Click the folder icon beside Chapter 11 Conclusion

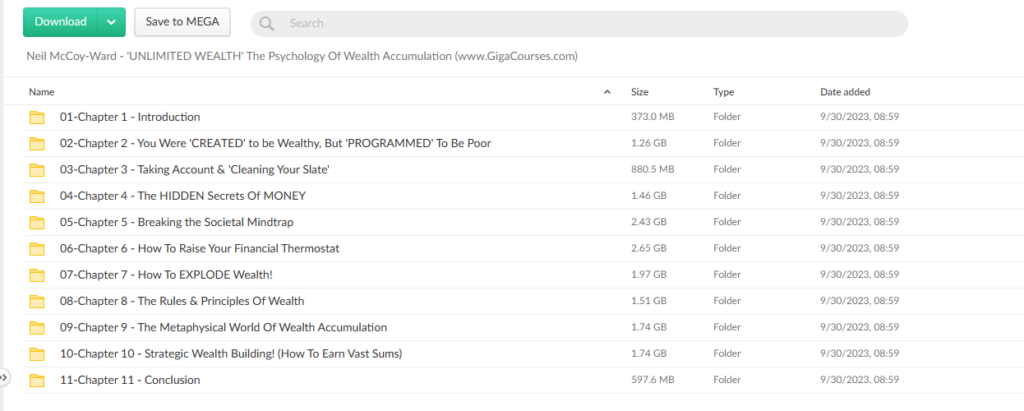coord(37,380)
